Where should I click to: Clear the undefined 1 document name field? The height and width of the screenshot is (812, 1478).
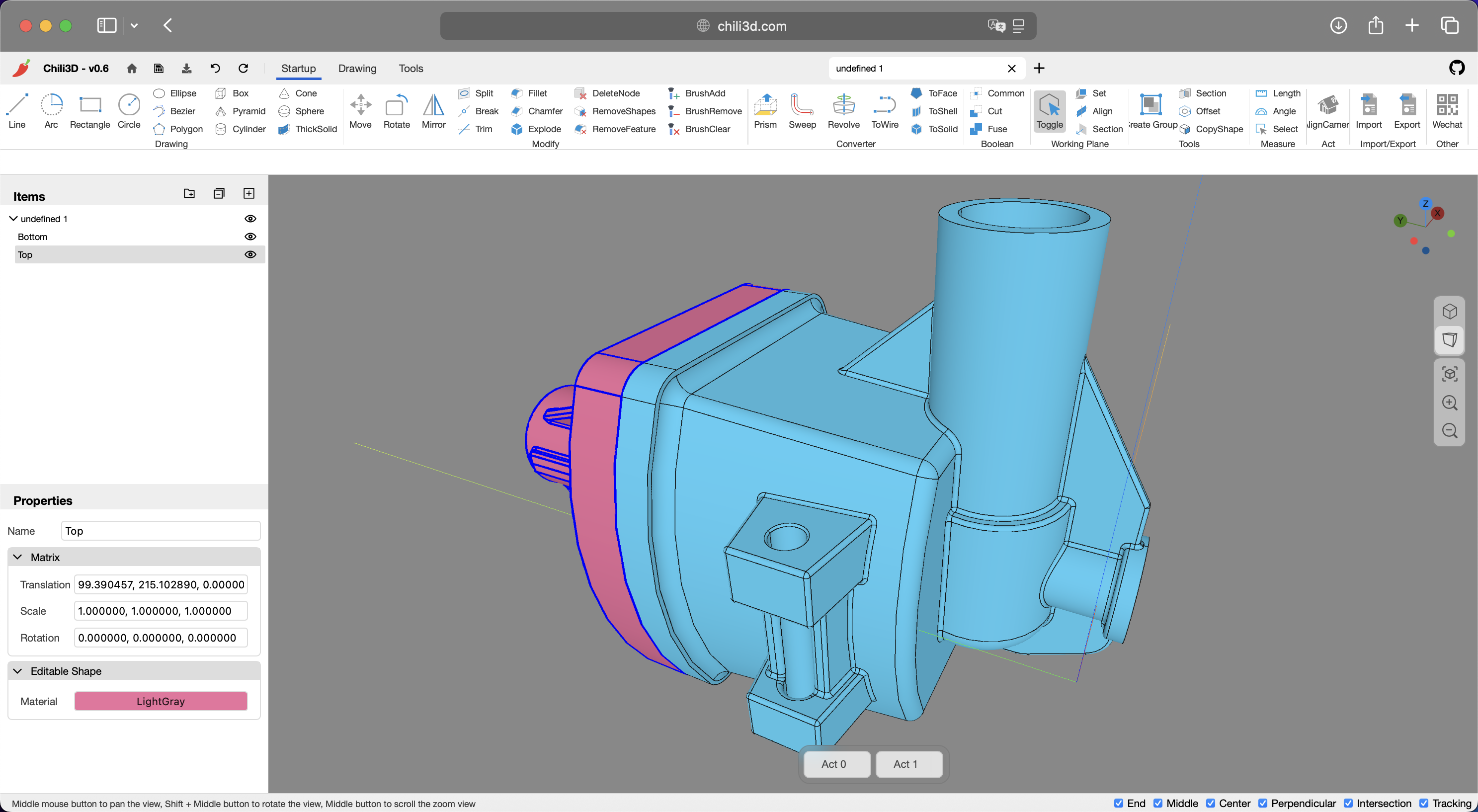pyautogui.click(x=1011, y=68)
